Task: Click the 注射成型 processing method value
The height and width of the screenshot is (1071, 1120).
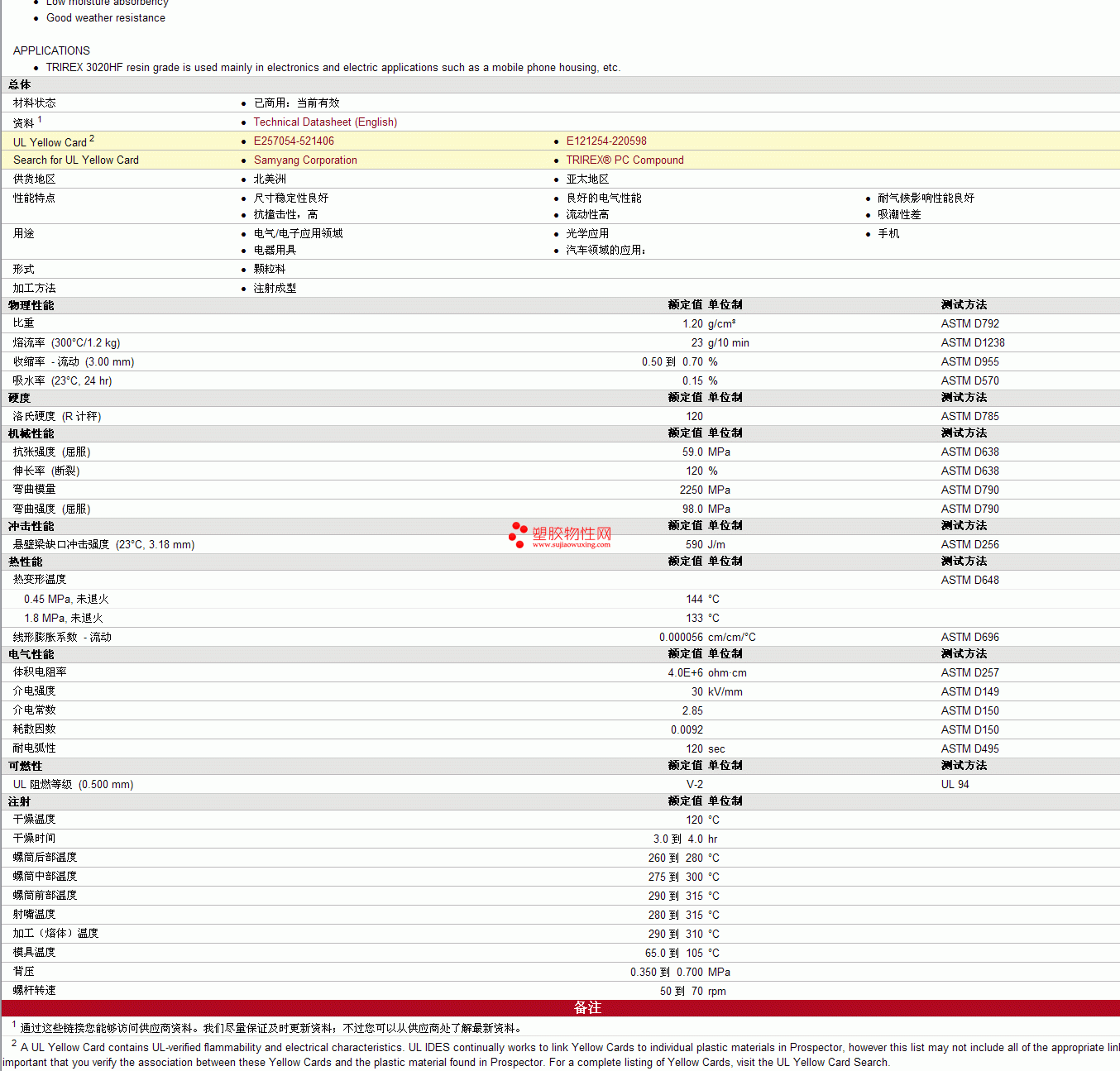Action: tap(275, 289)
